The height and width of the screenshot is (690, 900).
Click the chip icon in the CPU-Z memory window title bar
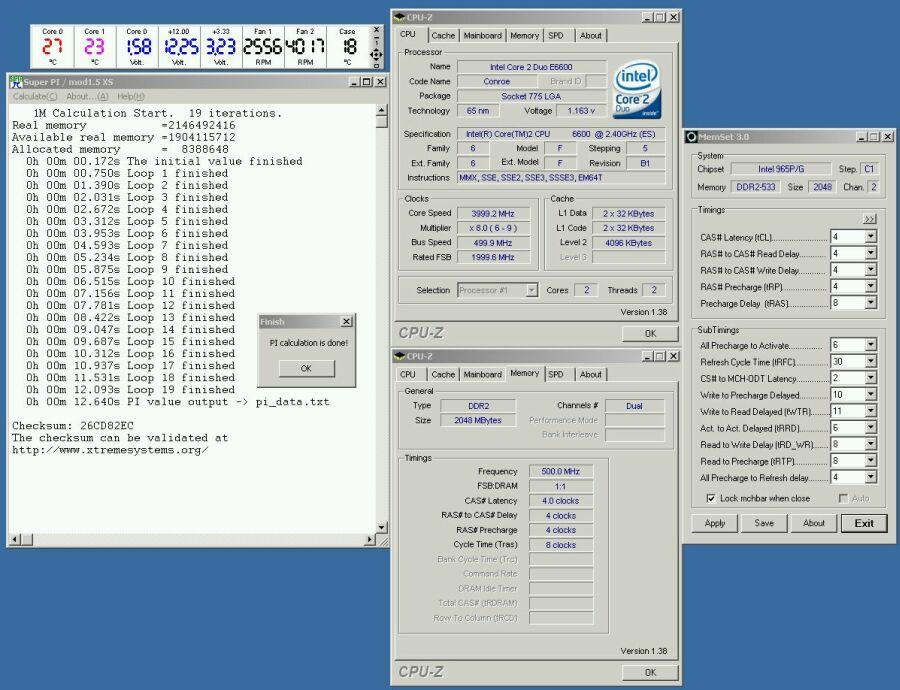click(x=400, y=356)
